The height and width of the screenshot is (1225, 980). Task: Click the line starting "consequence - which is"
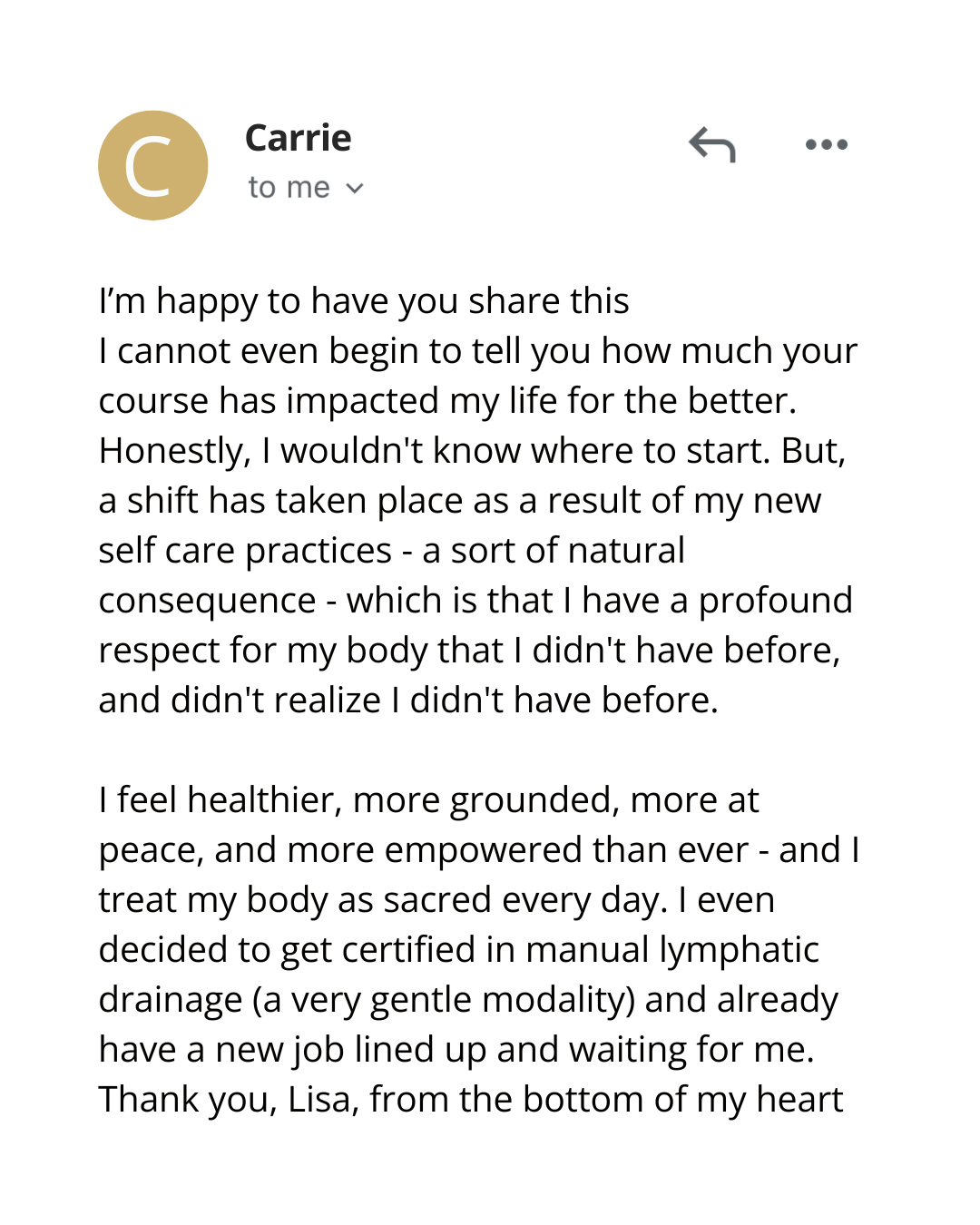(x=475, y=601)
